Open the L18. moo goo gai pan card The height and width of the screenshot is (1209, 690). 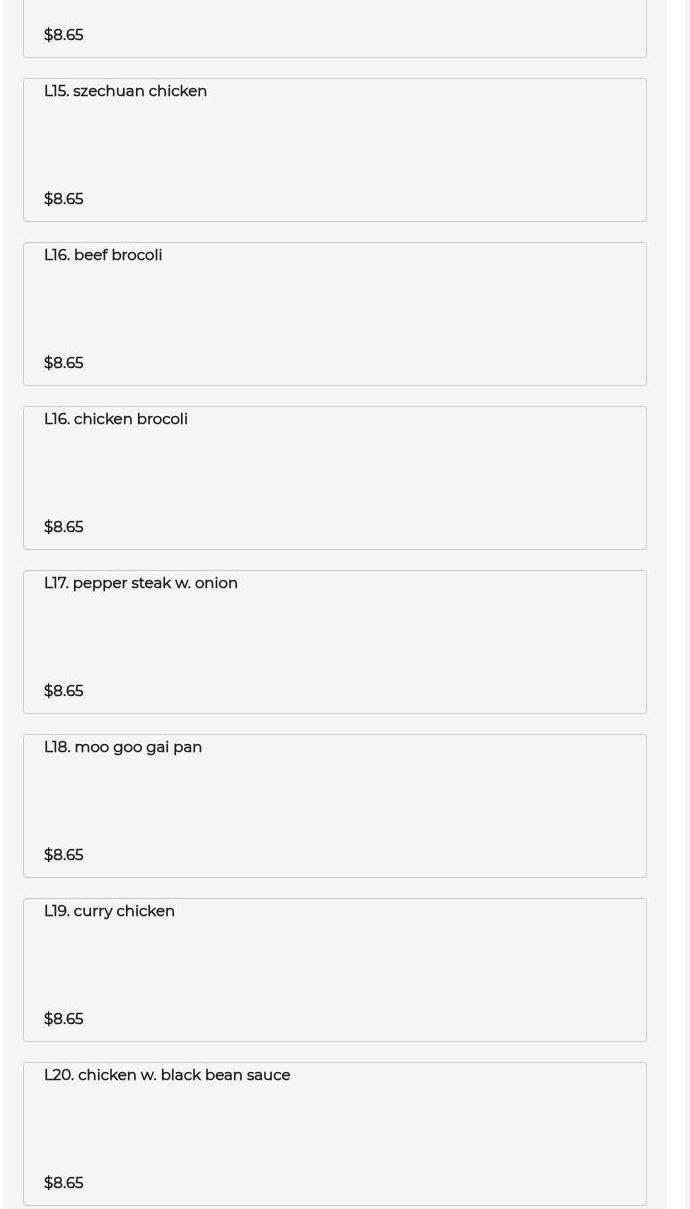pos(335,806)
